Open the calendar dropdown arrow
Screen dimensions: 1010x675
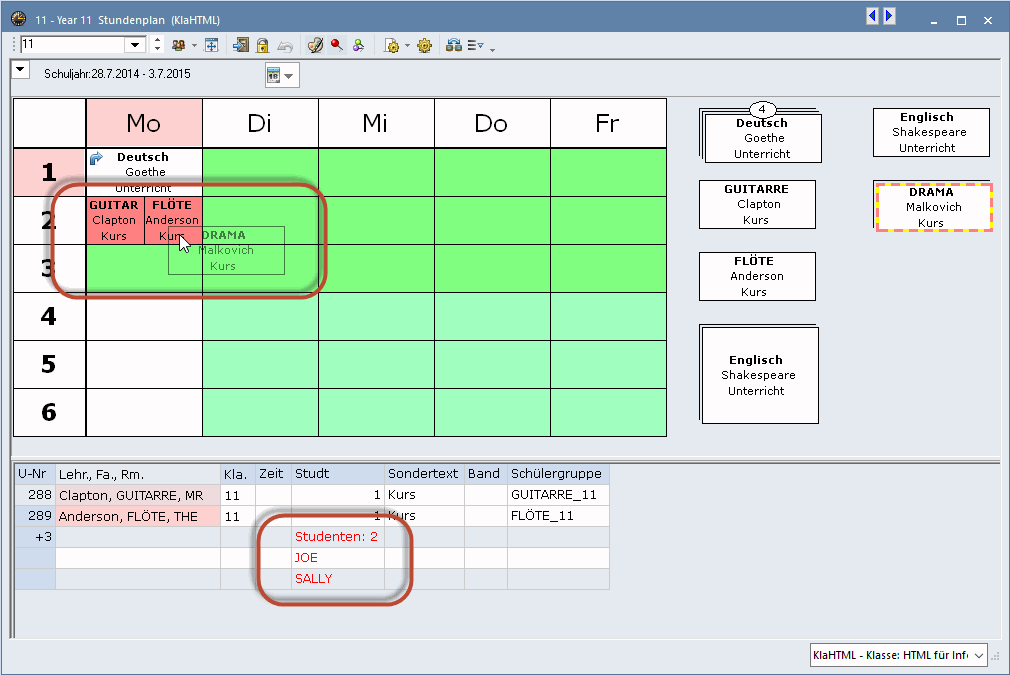click(289, 76)
